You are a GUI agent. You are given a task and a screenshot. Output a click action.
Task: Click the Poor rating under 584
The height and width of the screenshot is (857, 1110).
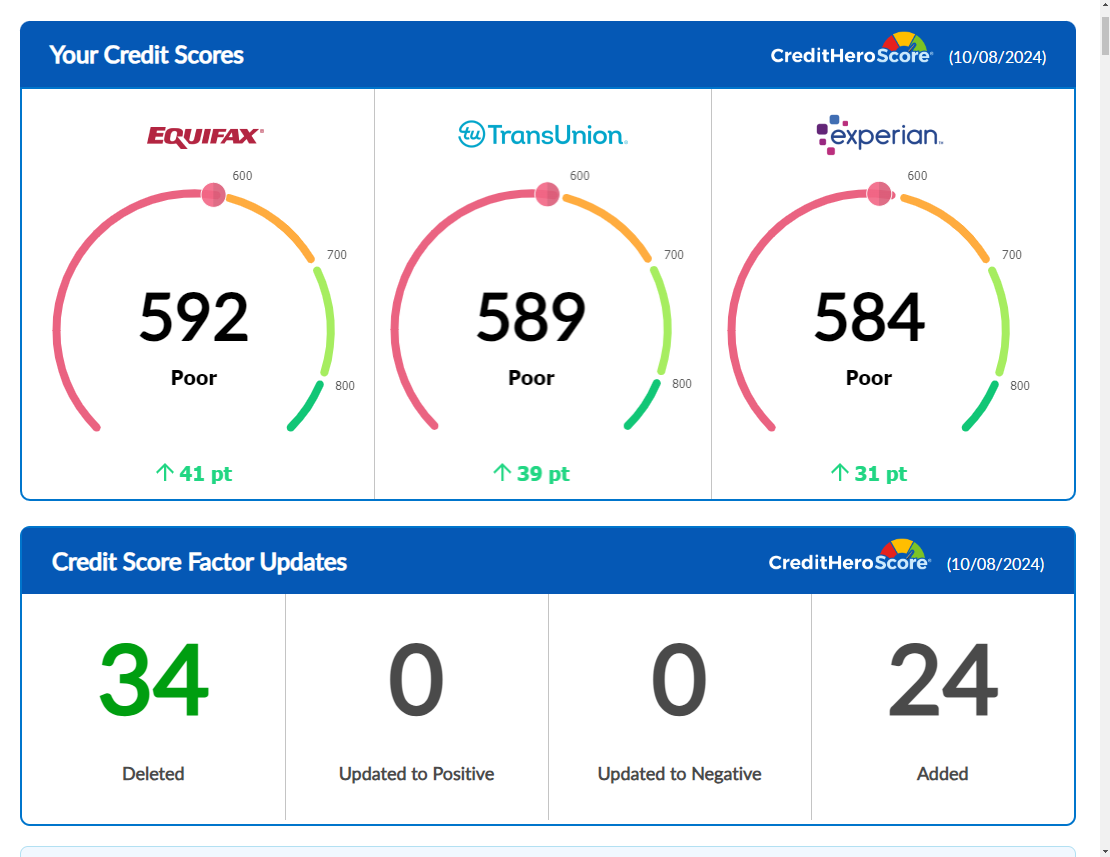pos(869,378)
